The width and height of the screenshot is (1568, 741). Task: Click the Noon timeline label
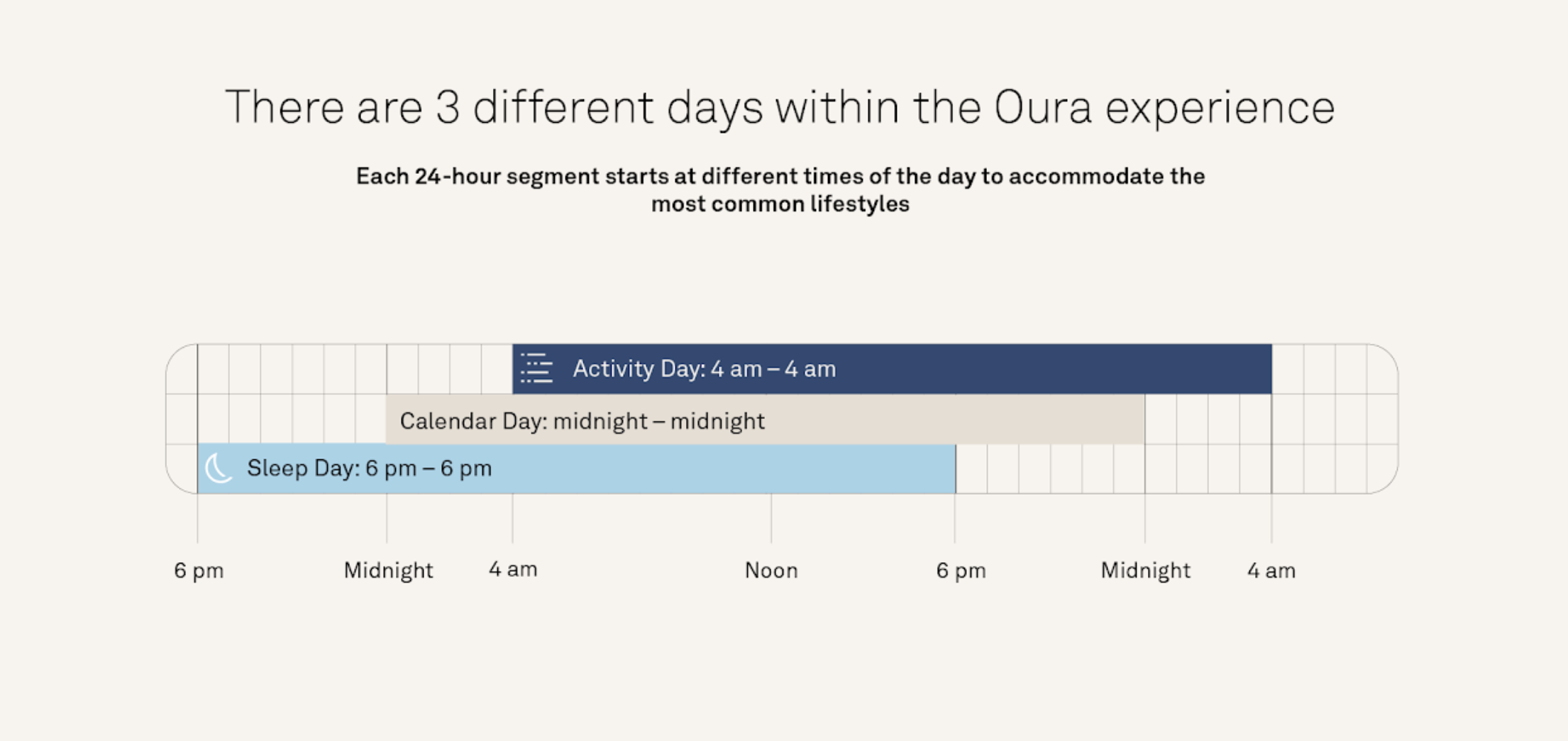tap(771, 571)
